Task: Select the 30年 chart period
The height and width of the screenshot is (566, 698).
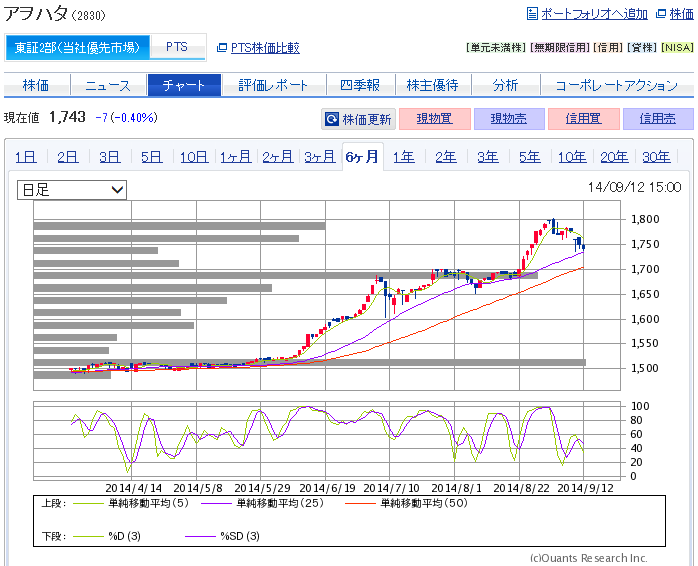Action: (656, 157)
